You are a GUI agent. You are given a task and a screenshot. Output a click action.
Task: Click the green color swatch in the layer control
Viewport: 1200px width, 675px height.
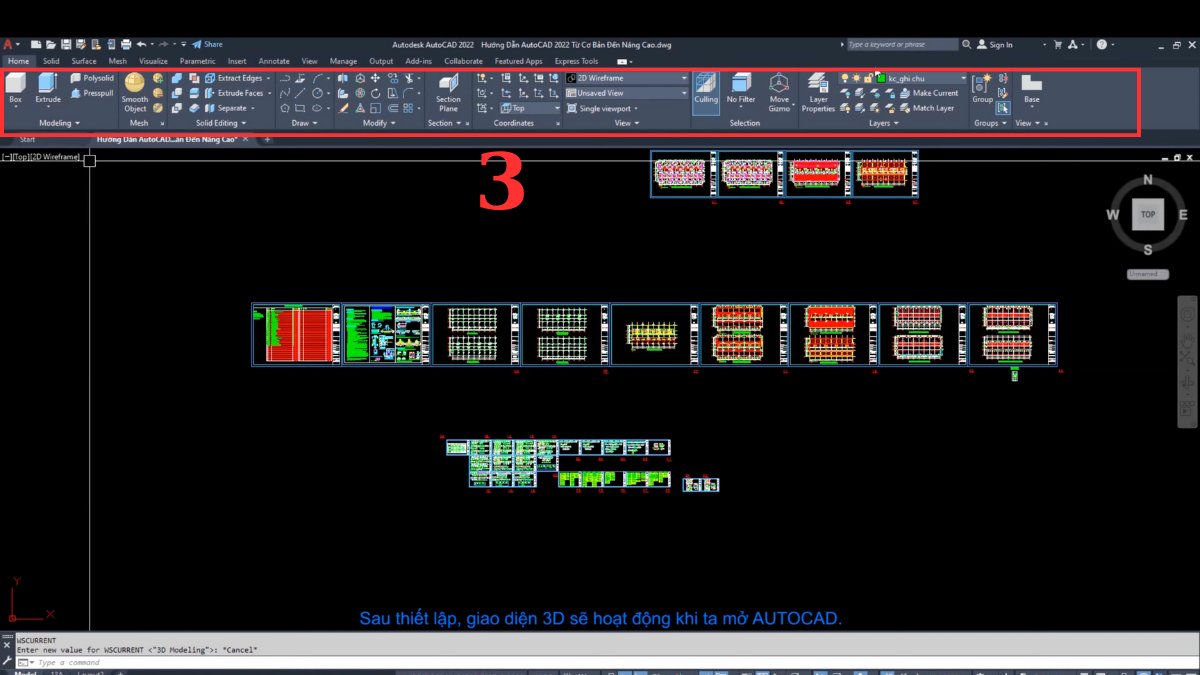coord(880,77)
